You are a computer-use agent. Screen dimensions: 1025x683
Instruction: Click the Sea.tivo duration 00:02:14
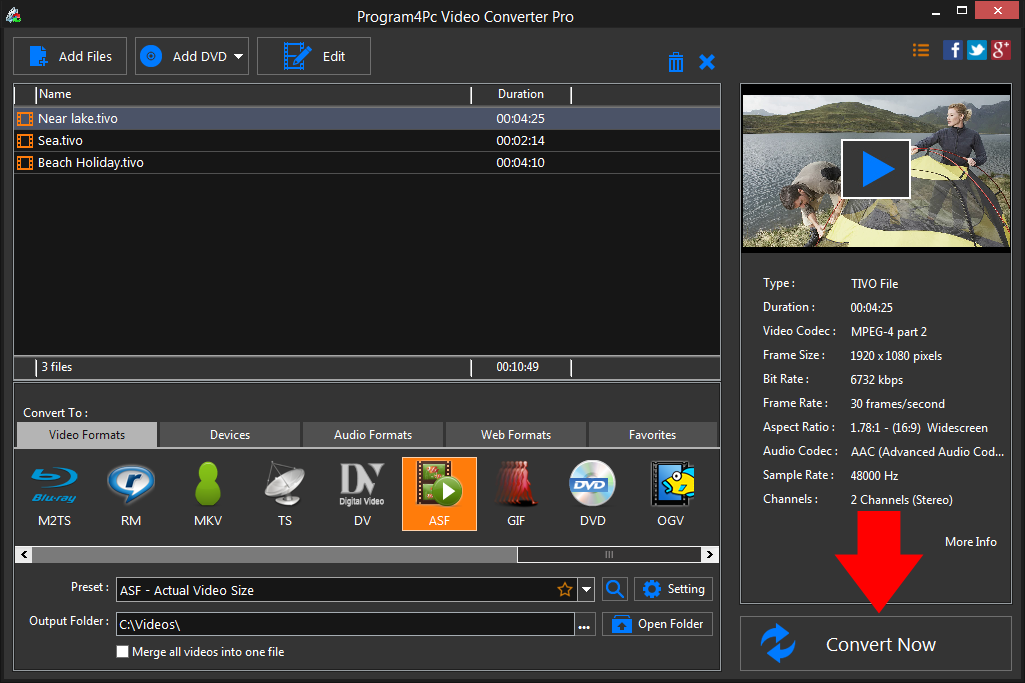click(520, 141)
